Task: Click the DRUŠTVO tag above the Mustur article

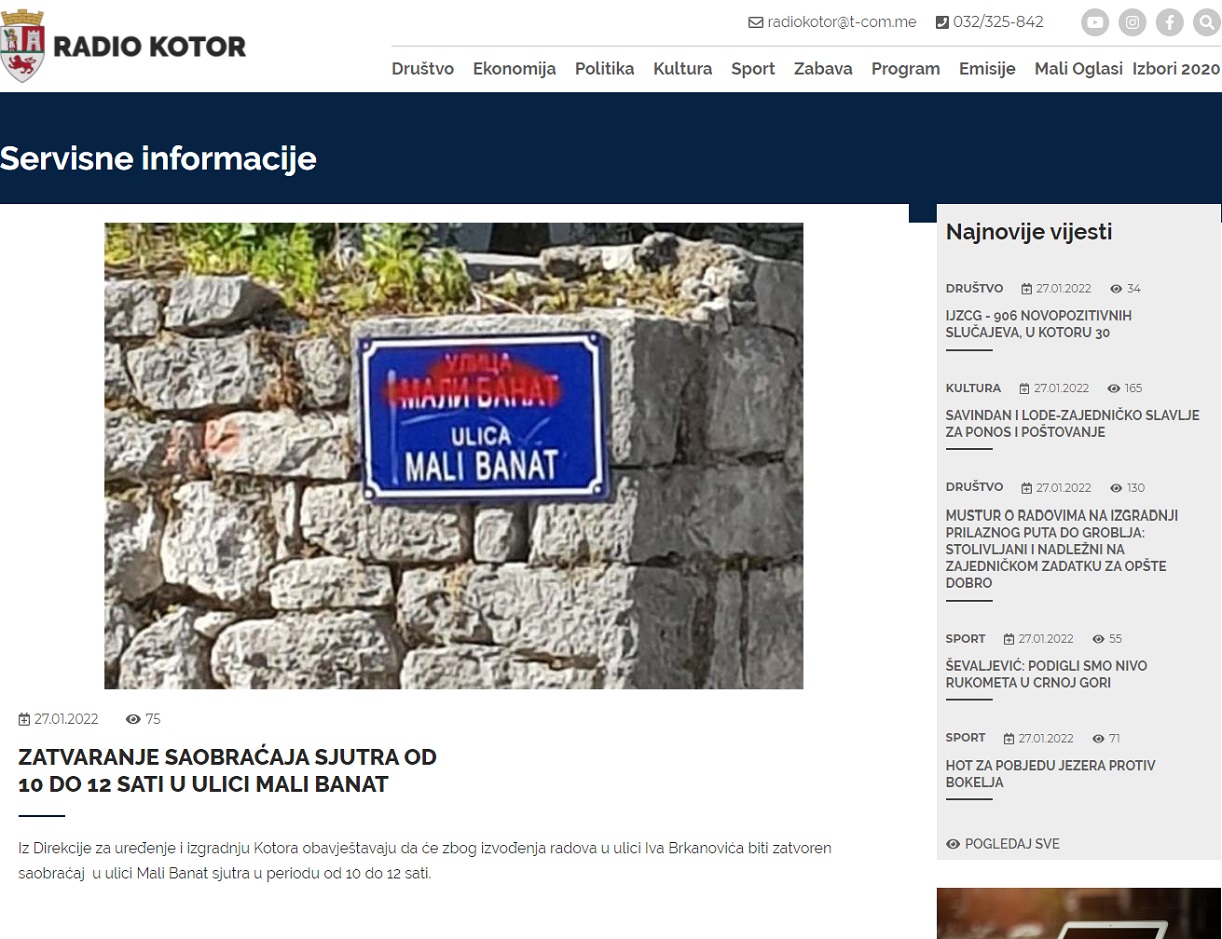Action: click(975, 487)
